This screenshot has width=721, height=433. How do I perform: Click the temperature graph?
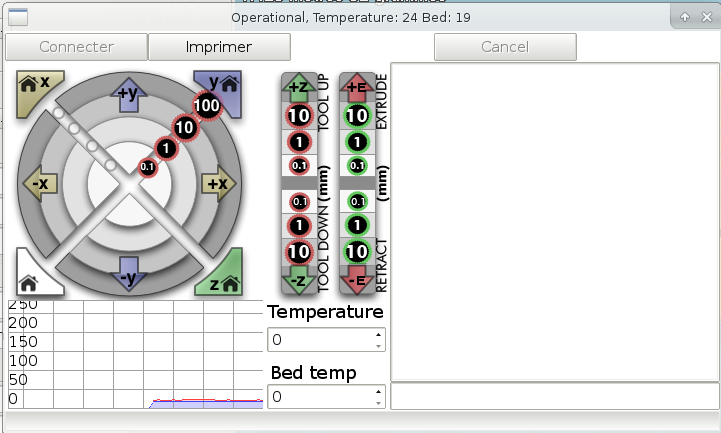[136, 354]
